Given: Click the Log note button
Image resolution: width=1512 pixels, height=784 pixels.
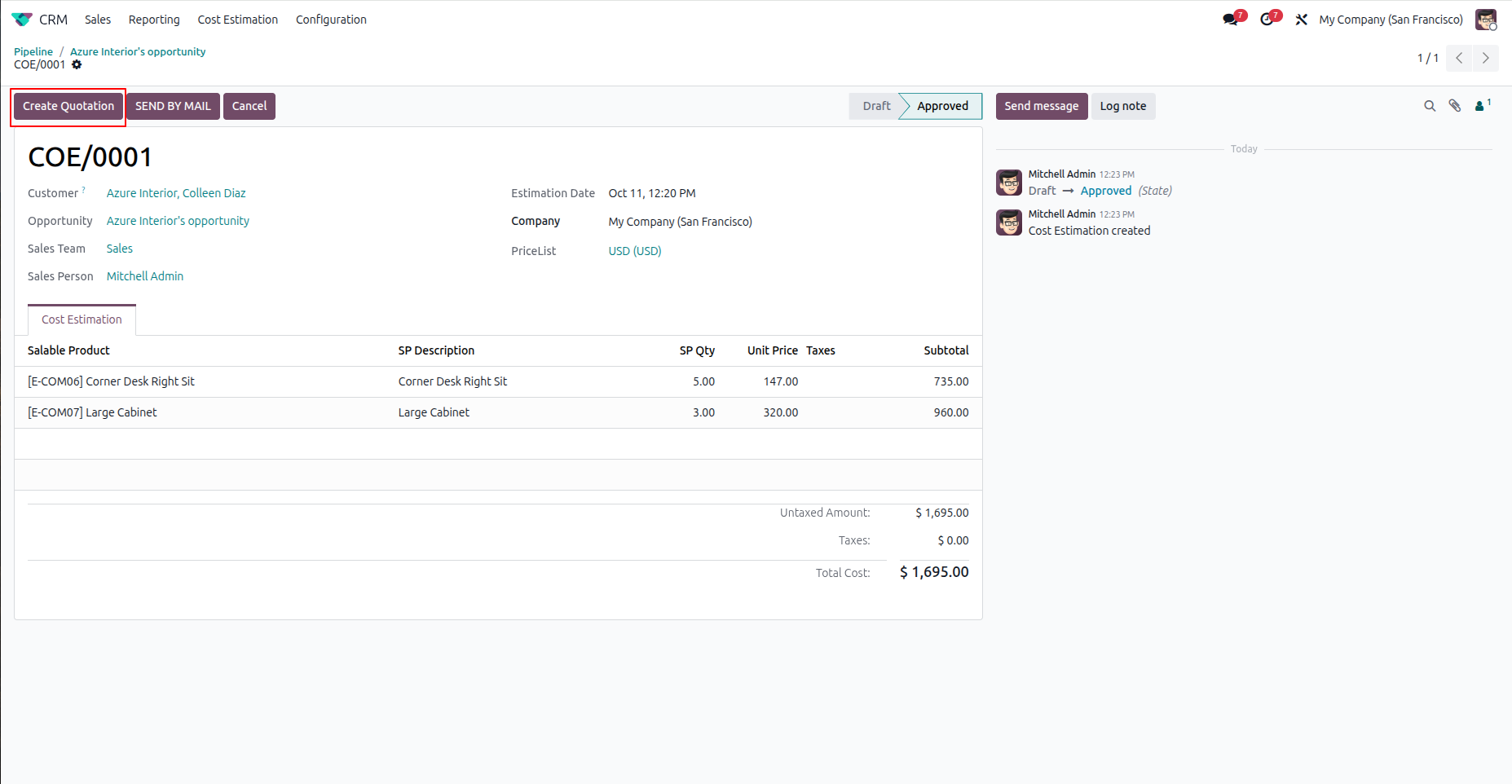Looking at the screenshot, I should [1122, 106].
